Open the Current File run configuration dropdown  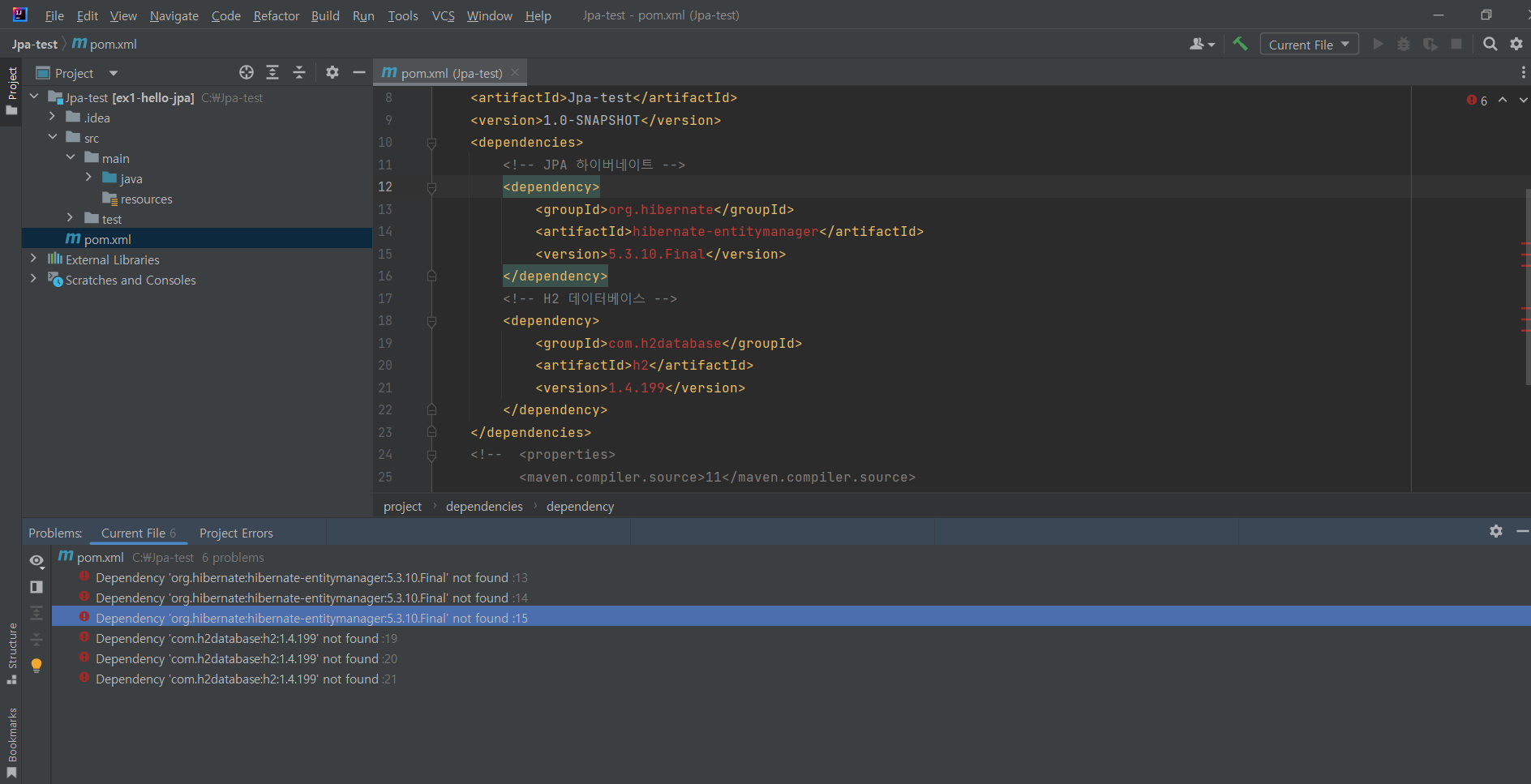click(1309, 45)
